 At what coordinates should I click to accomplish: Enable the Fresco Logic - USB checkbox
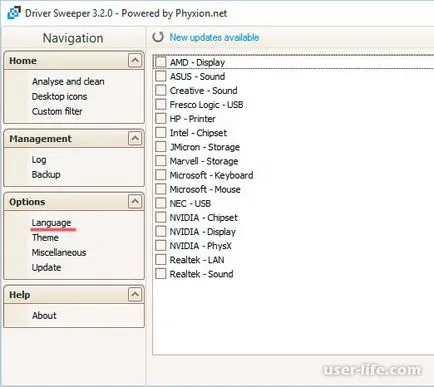coord(161,104)
